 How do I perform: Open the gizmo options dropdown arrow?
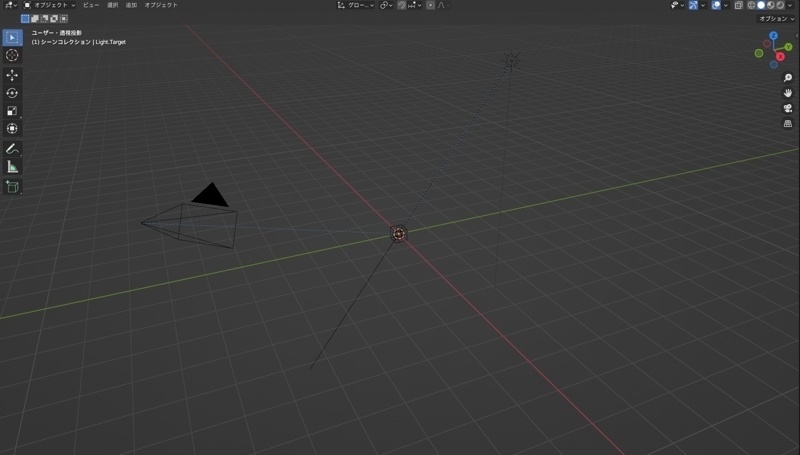pyautogui.click(x=703, y=5)
